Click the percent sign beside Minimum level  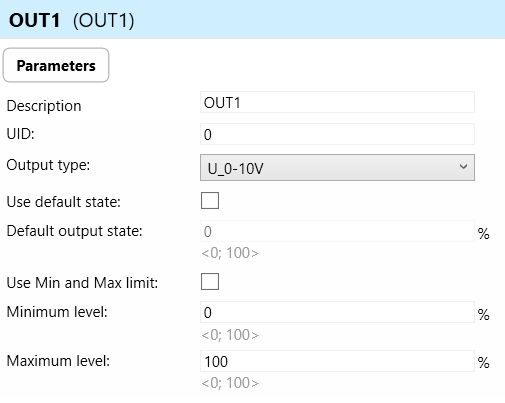[x=484, y=314]
